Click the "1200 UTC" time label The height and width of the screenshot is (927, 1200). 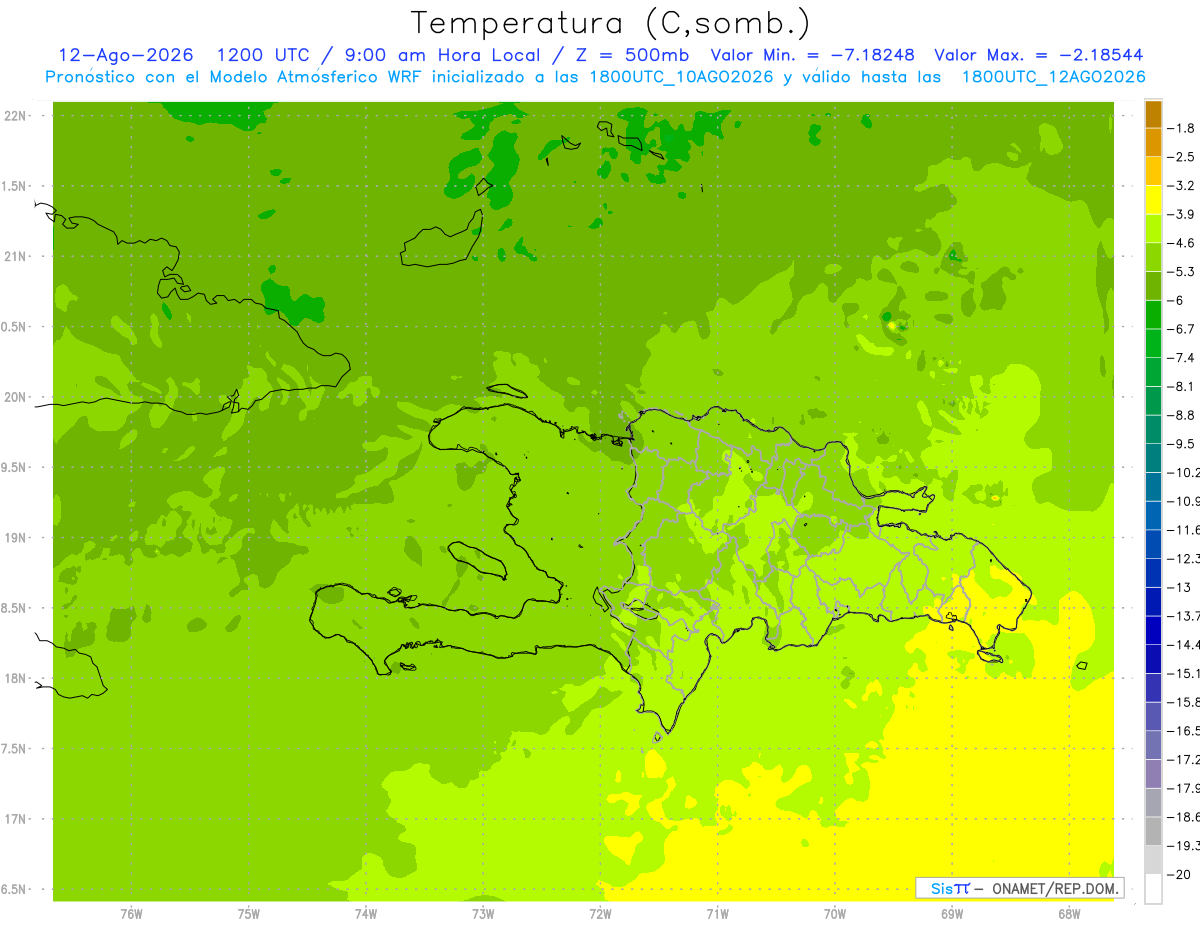(262, 55)
